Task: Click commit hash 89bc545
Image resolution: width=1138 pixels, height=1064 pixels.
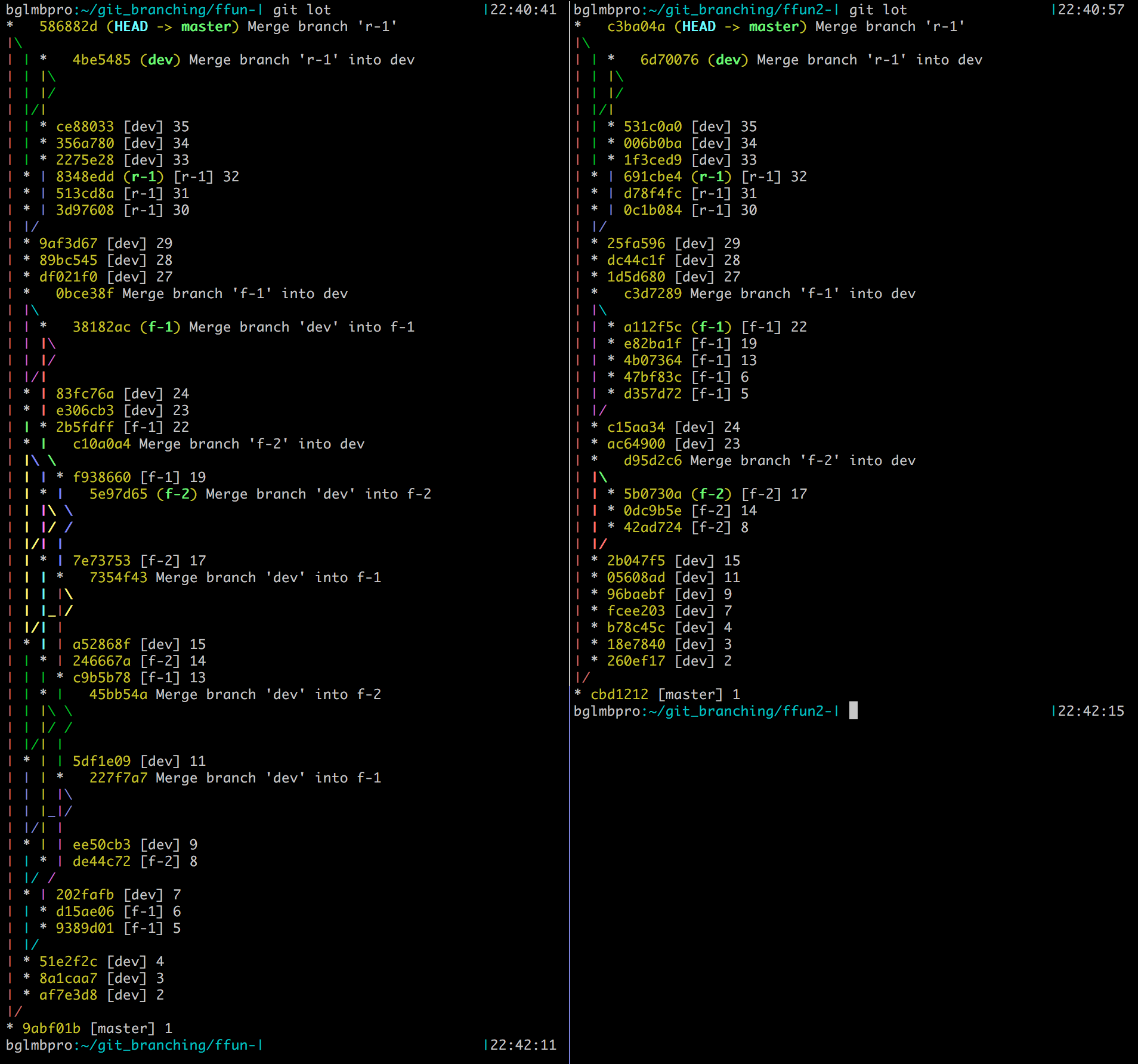Action: click(x=68, y=261)
